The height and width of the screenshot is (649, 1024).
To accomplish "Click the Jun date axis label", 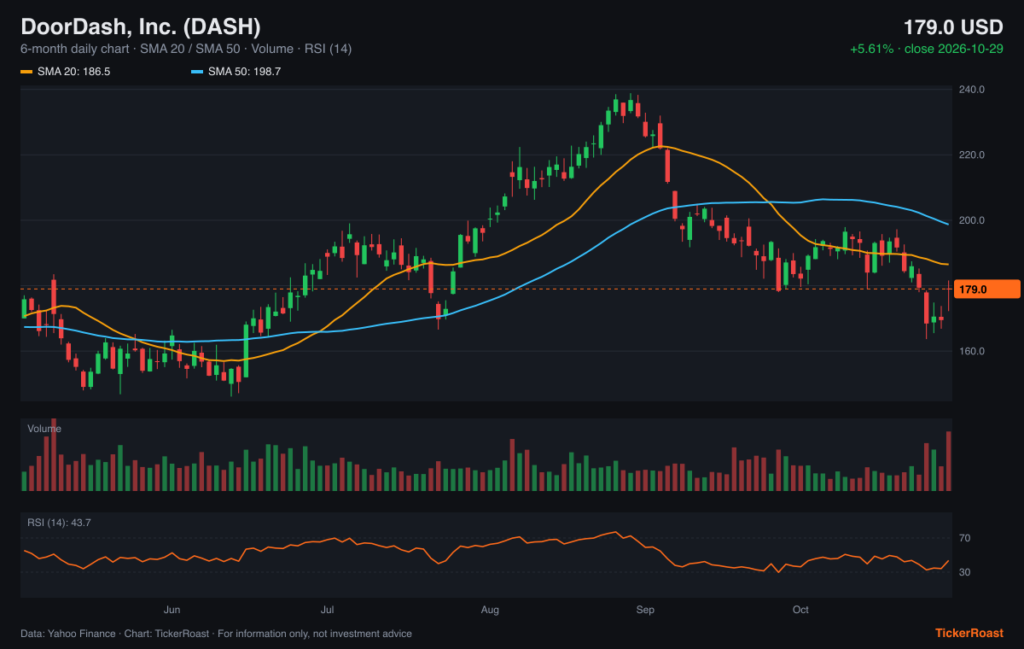I will click(172, 610).
